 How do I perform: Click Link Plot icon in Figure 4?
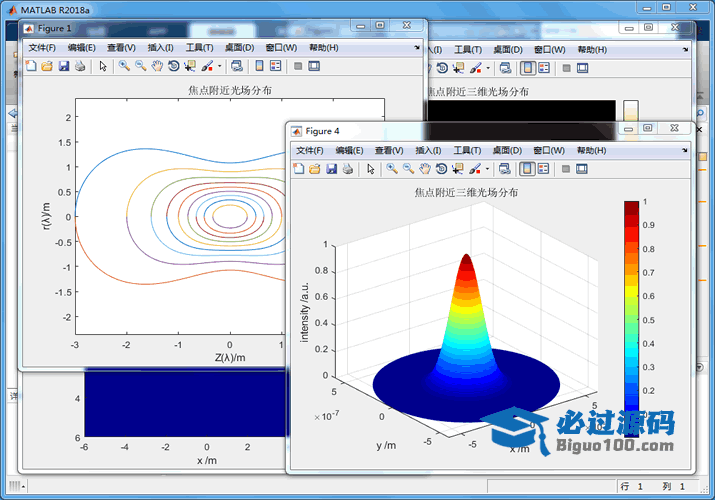coord(504,169)
